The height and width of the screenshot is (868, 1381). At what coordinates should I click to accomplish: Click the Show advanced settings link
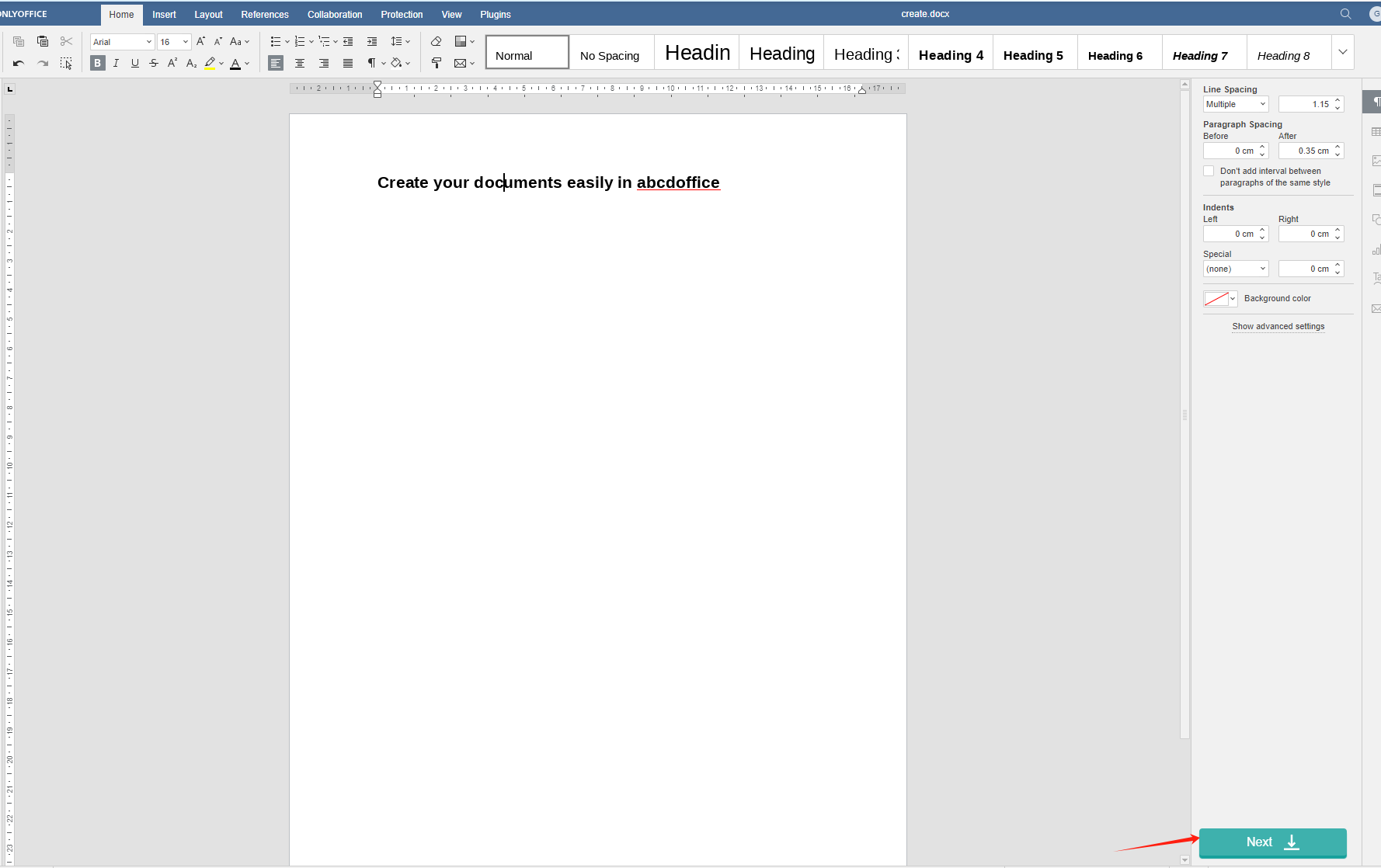[1278, 326]
